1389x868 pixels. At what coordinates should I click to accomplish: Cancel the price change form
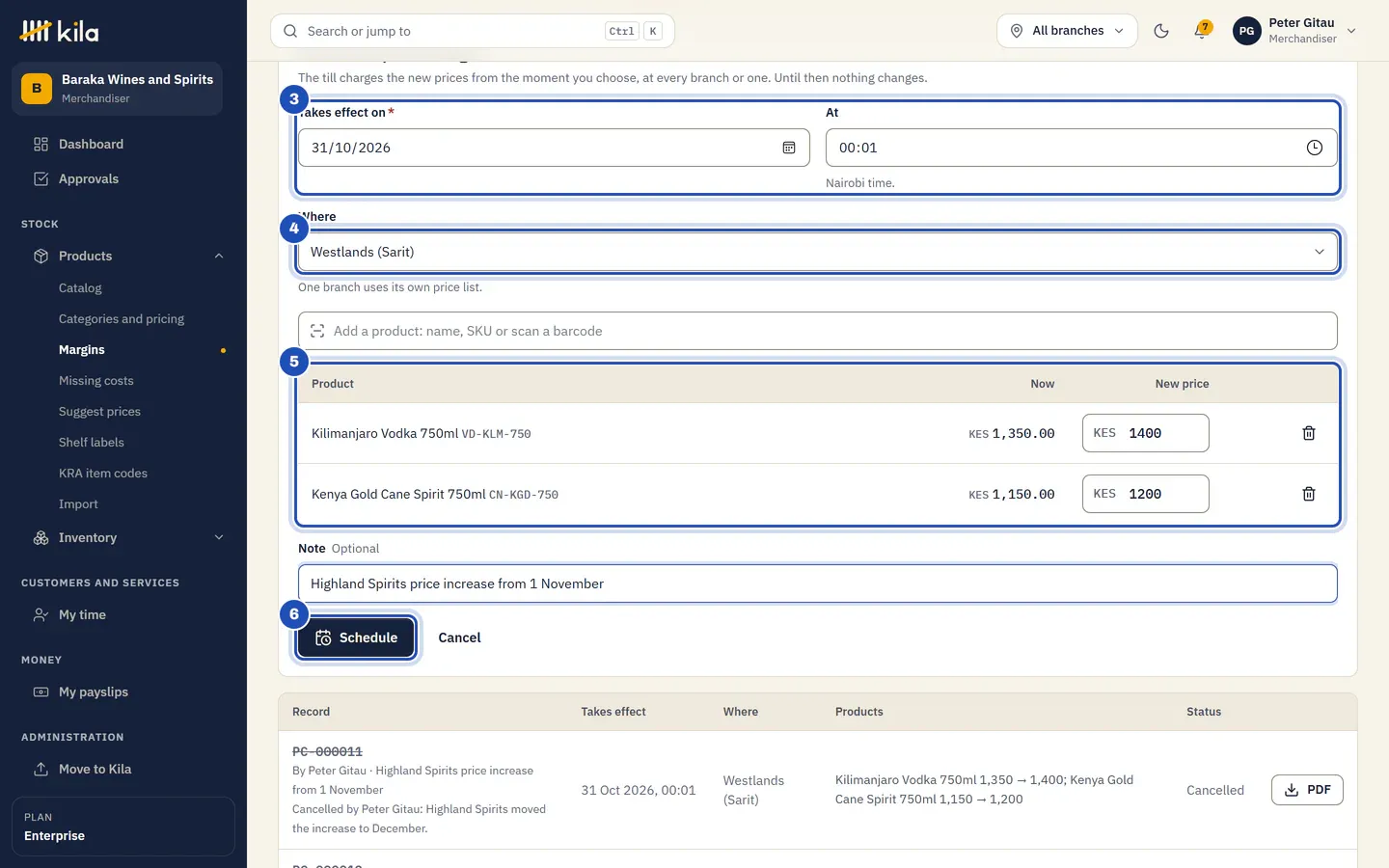click(x=459, y=637)
